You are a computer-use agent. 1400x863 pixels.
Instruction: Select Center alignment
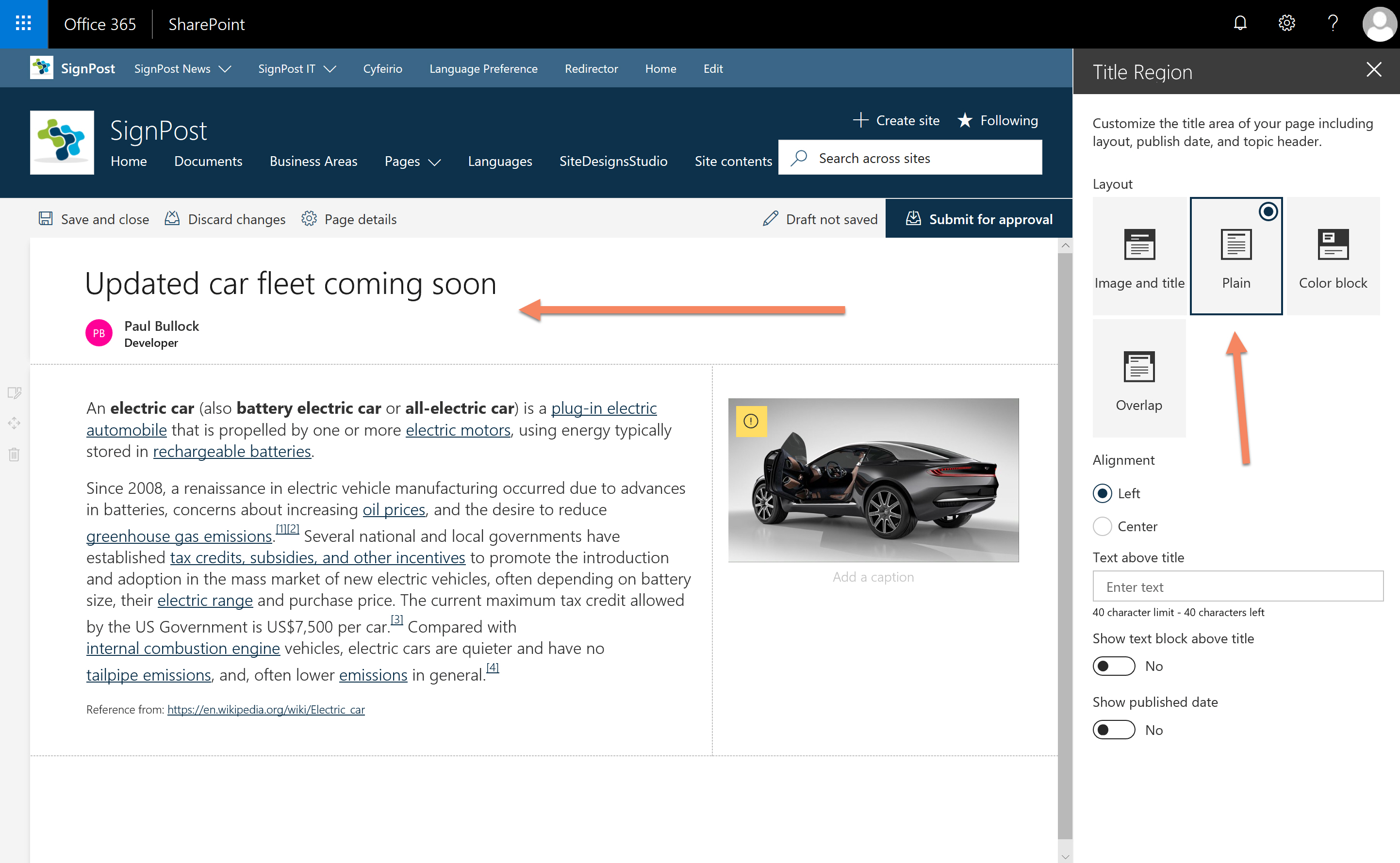click(x=1102, y=526)
